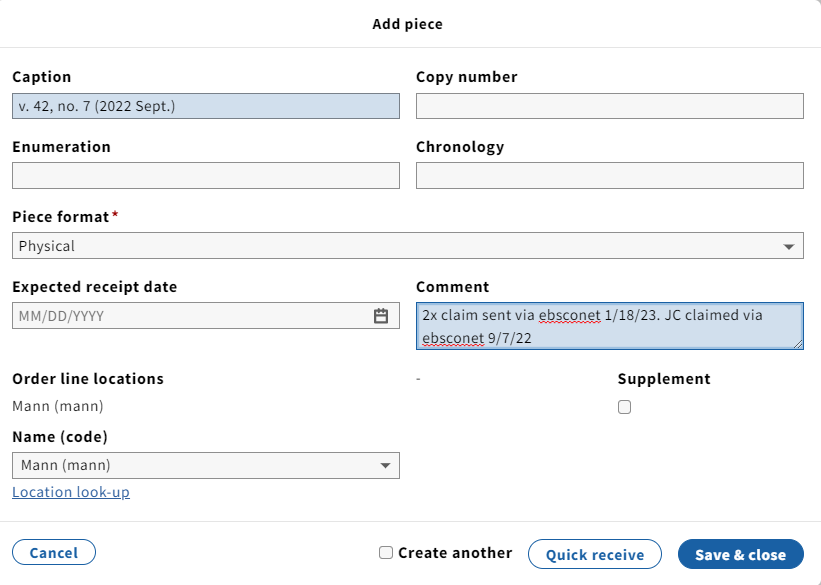The width and height of the screenshot is (821, 585).
Task: Focus the Caption field with v. 42 text
Action: [206, 106]
